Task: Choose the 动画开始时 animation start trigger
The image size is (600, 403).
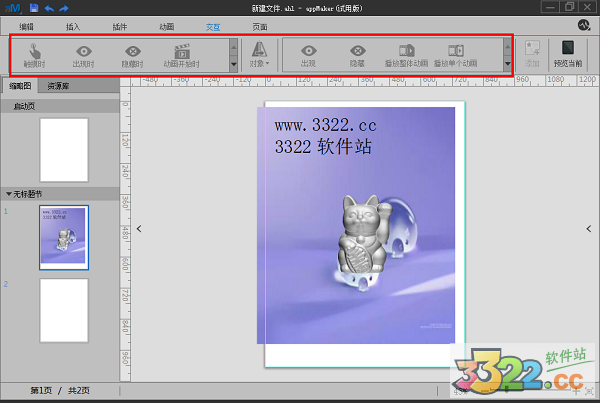Action: [x=181, y=54]
